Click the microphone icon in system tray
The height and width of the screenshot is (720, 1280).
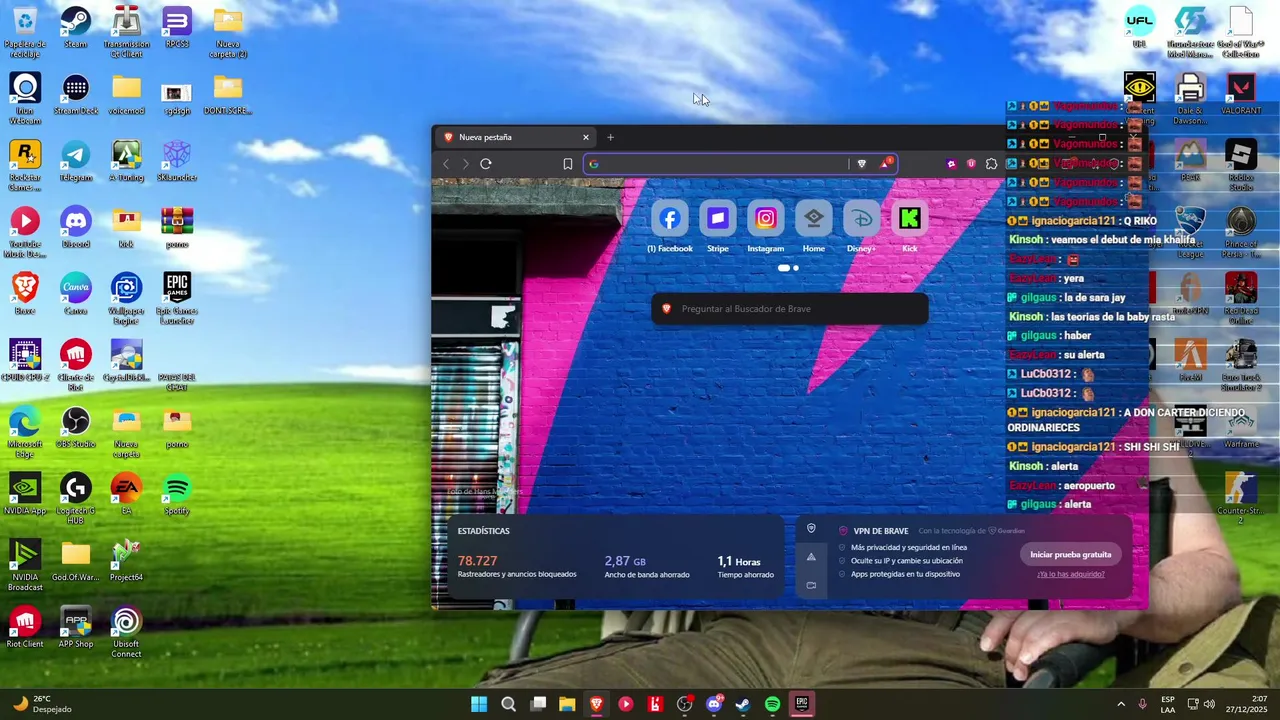[x=1142, y=704]
